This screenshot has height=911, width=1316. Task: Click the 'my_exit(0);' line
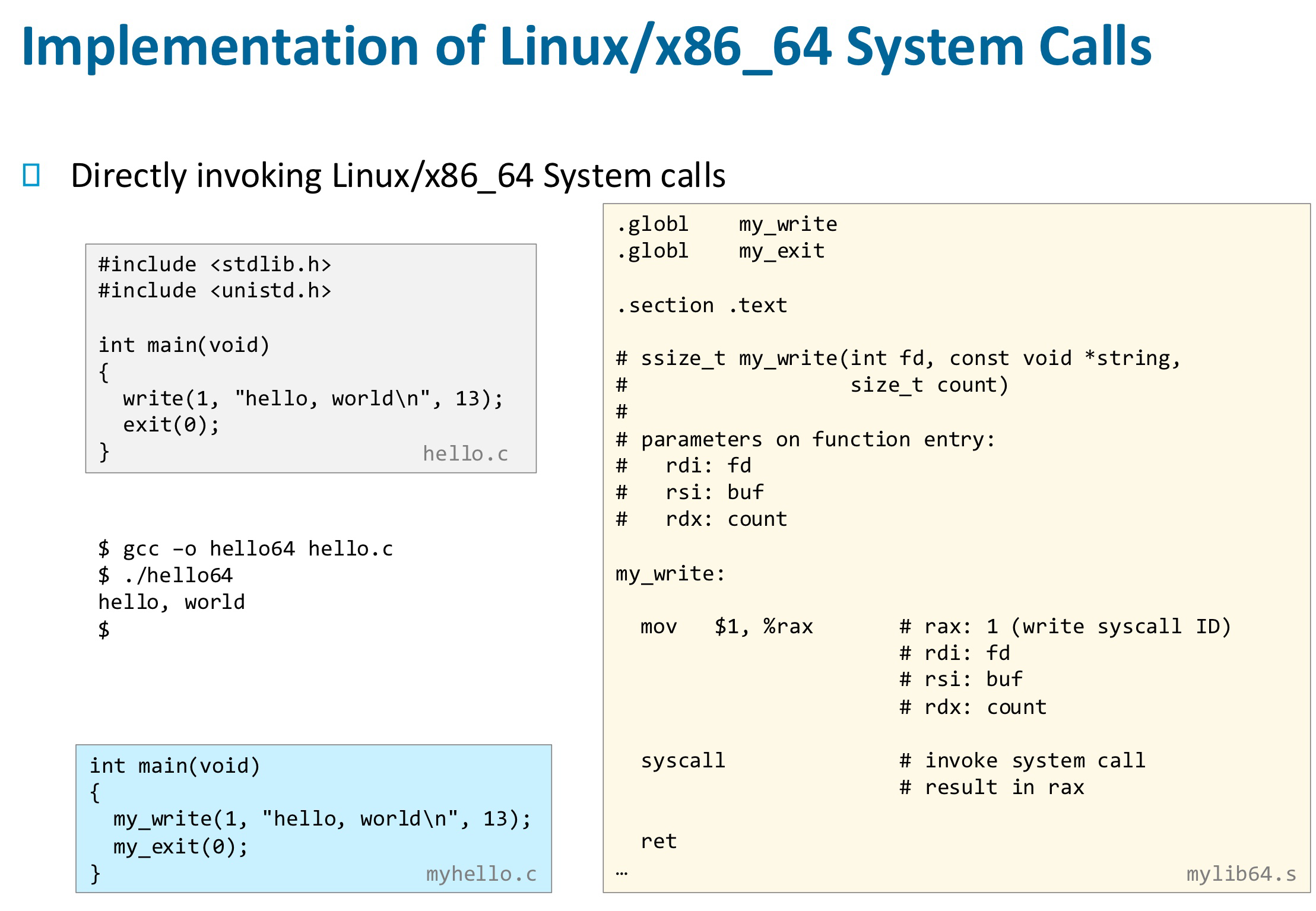click(x=180, y=847)
